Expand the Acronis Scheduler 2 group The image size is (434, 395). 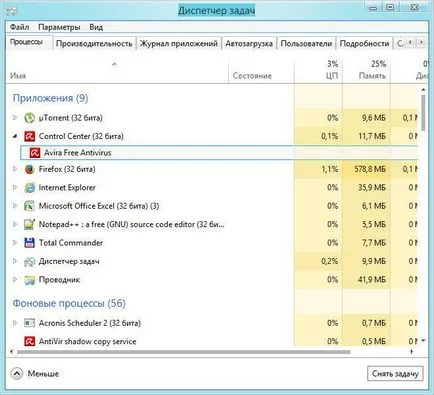(15, 323)
